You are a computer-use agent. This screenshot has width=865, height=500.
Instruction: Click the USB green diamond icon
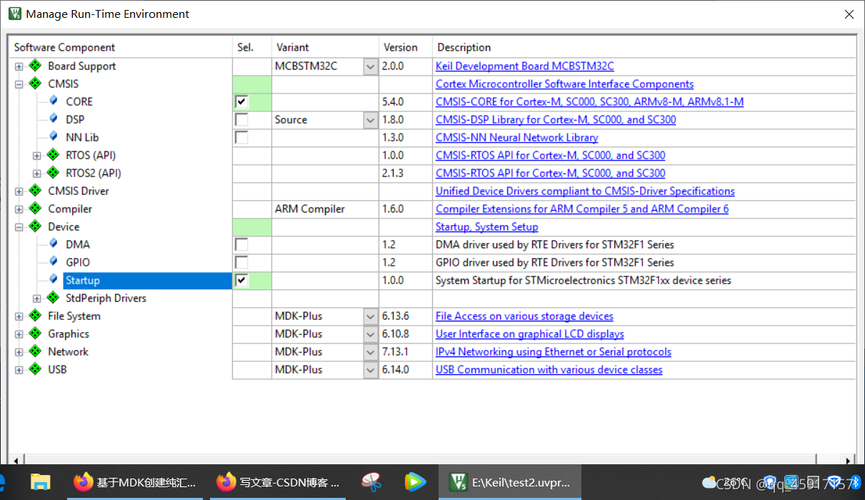click(x=35, y=369)
